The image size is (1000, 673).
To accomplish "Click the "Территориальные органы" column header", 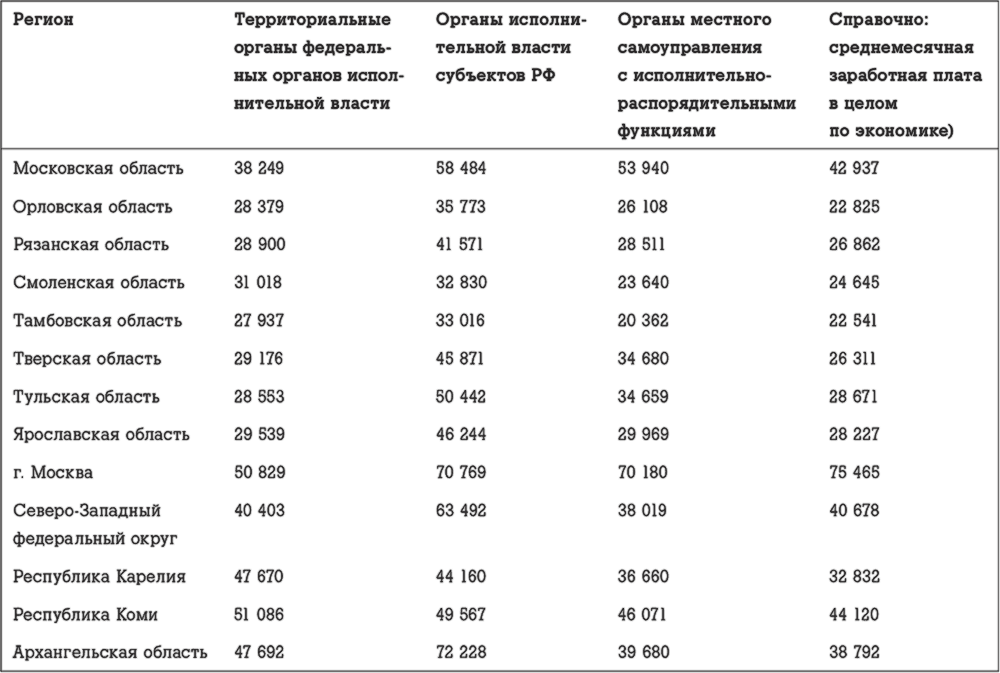I will pos(319,61).
